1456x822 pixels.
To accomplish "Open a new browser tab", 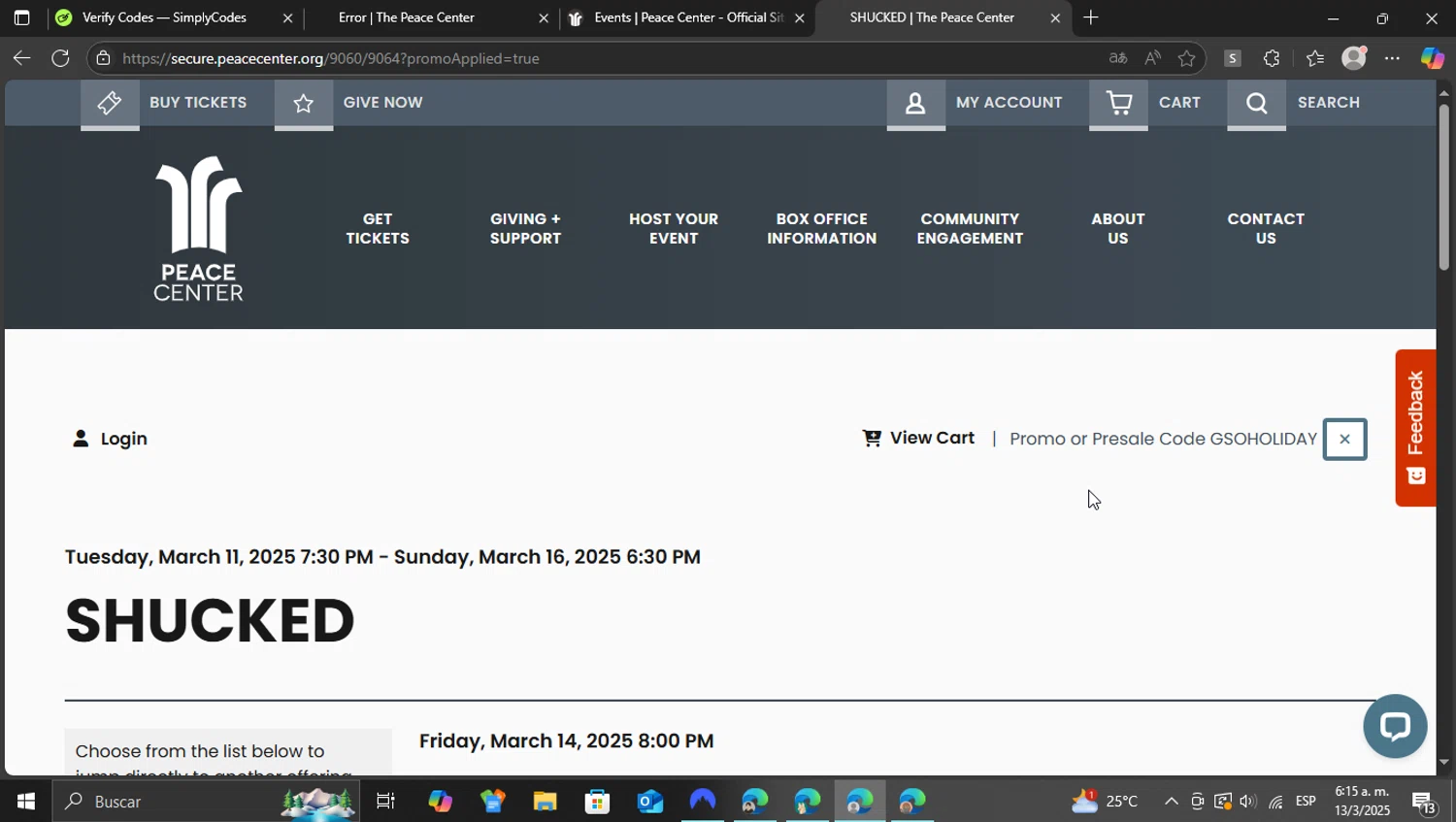I will 1091,17.
